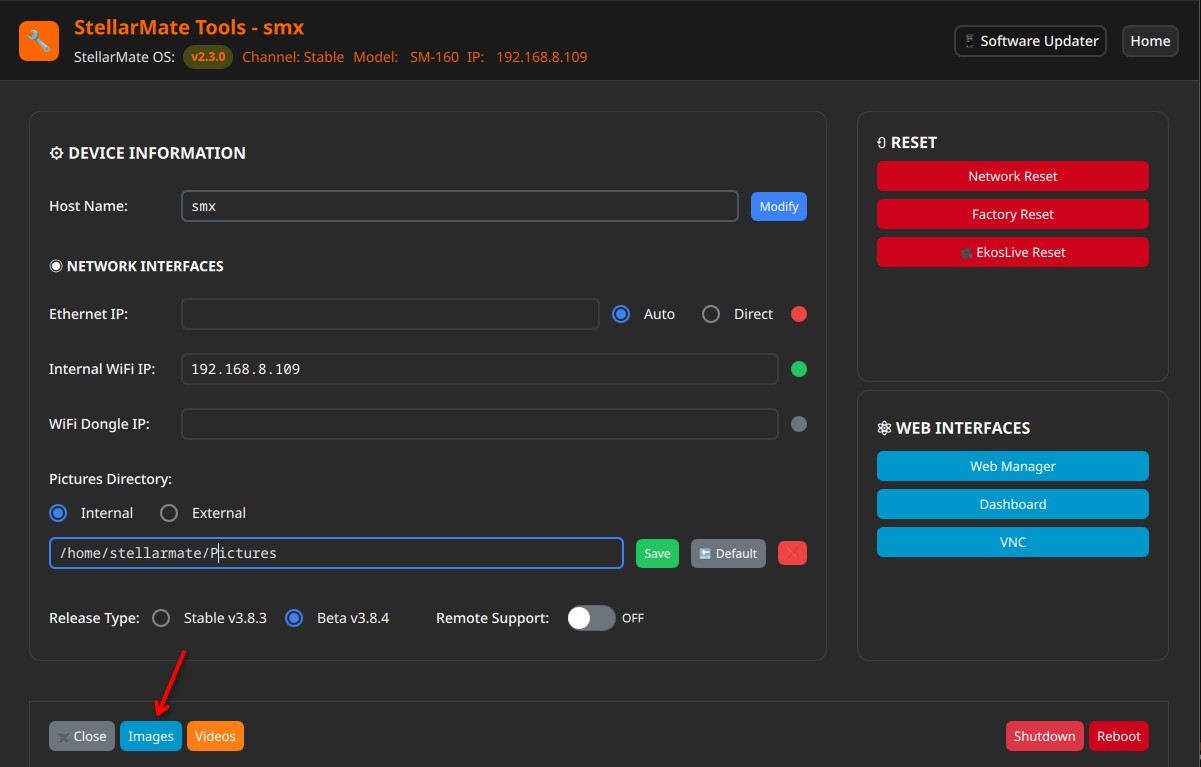This screenshot has width=1201, height=767.
Task: Click the Internal WiFi IP field
Action: (x=480, y=369)
